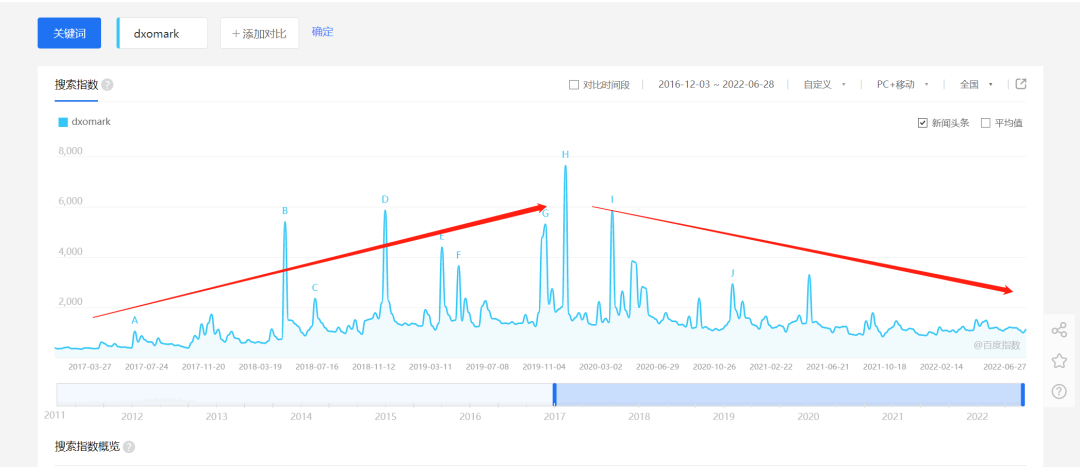Open help tooltip next to 搜索指数

coord(107,85)
